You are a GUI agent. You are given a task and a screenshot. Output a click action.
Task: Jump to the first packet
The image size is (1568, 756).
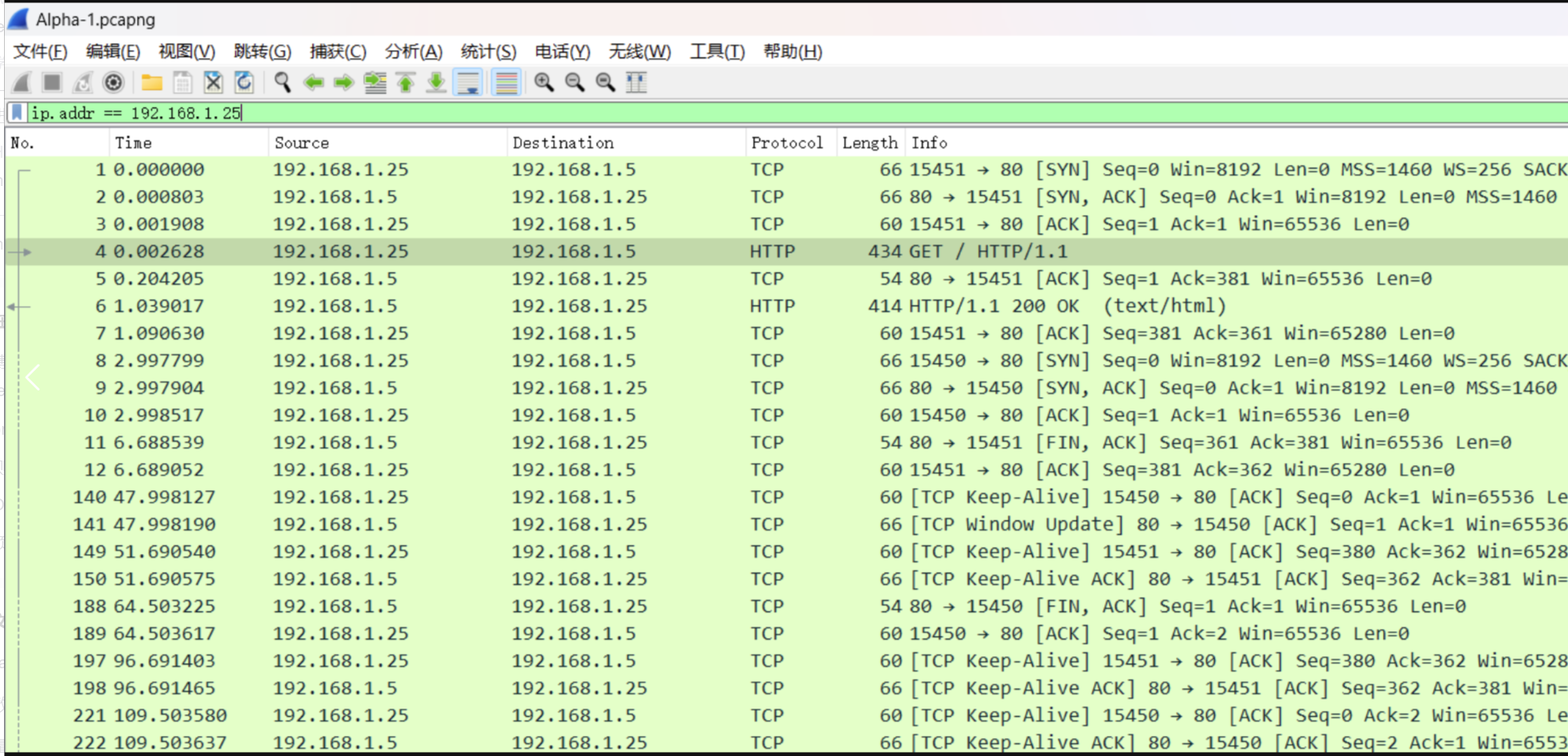click(406, 82)
